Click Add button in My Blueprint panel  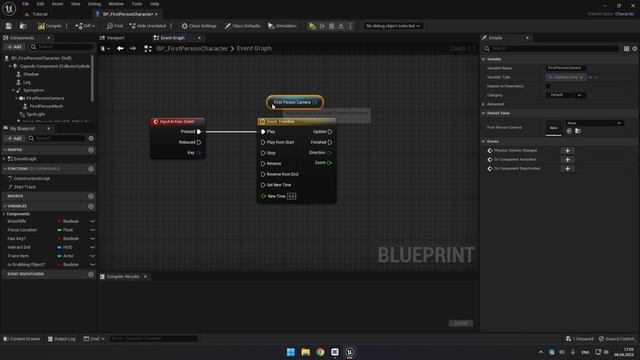click(14, 138)
